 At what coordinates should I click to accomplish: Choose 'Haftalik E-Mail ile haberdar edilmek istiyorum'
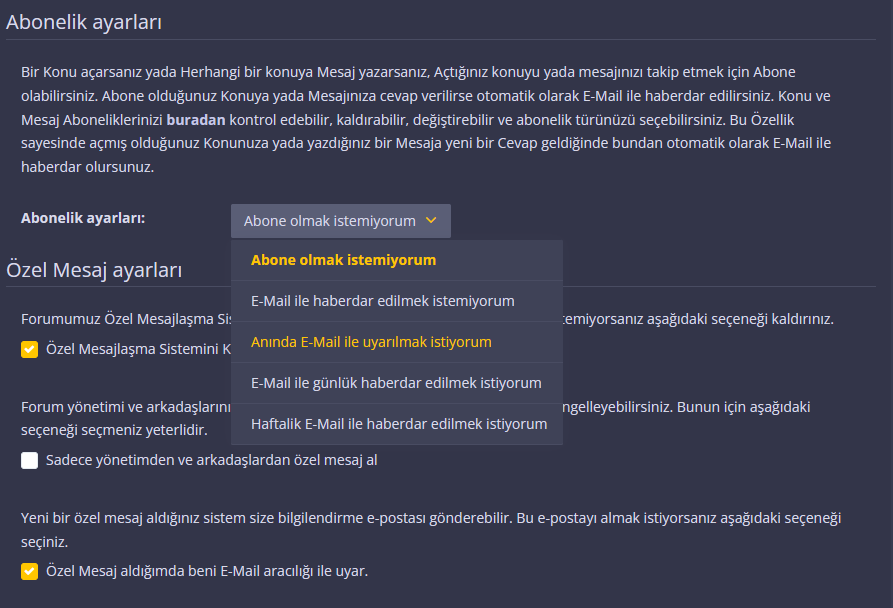point(397,424)
